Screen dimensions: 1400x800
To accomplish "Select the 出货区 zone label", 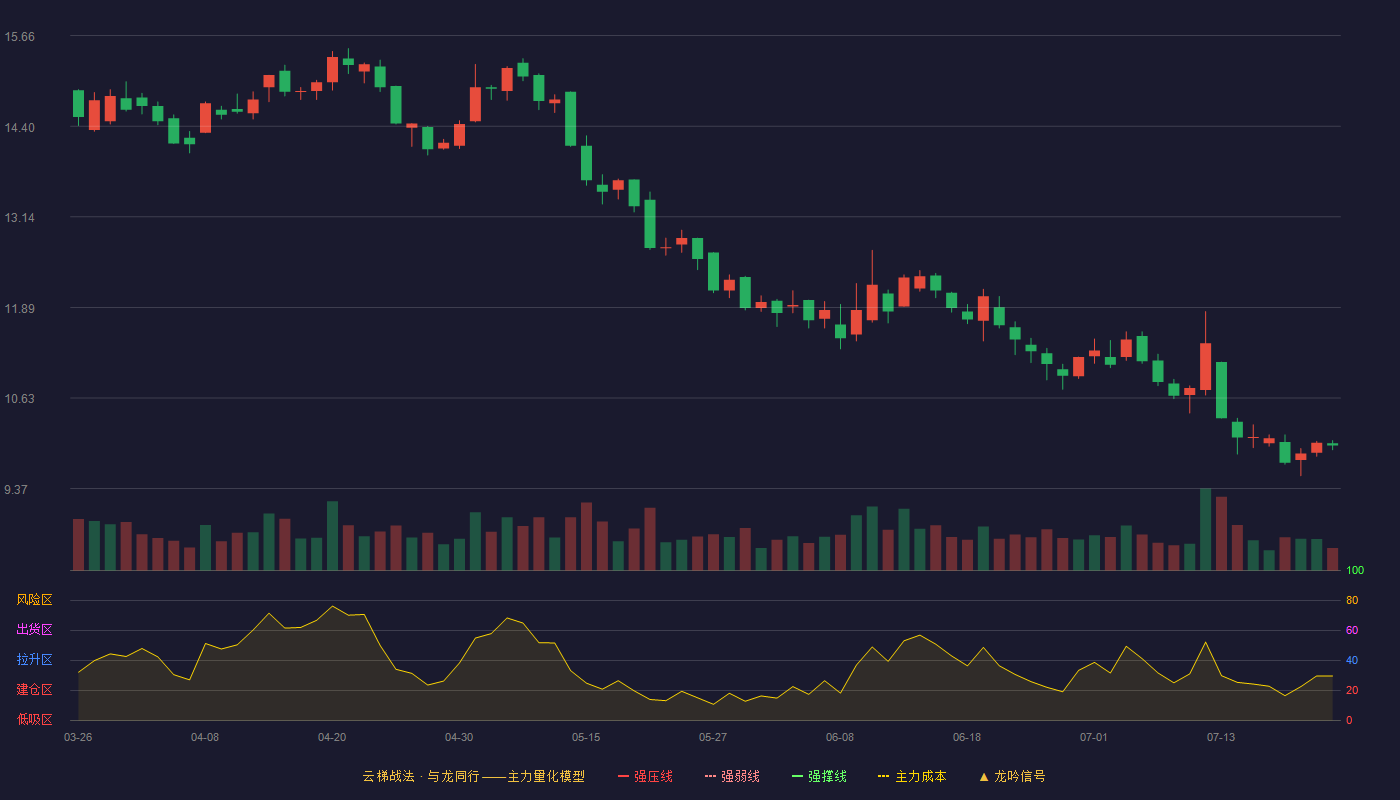I will [34, 630].
